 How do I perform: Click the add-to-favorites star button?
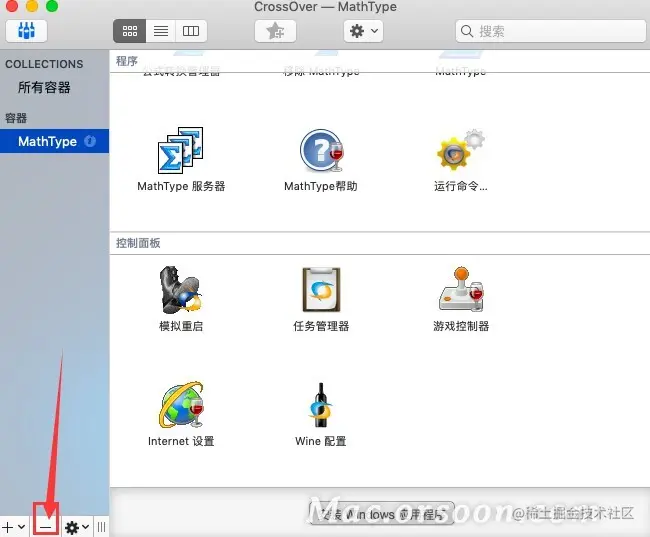point(275,31)
